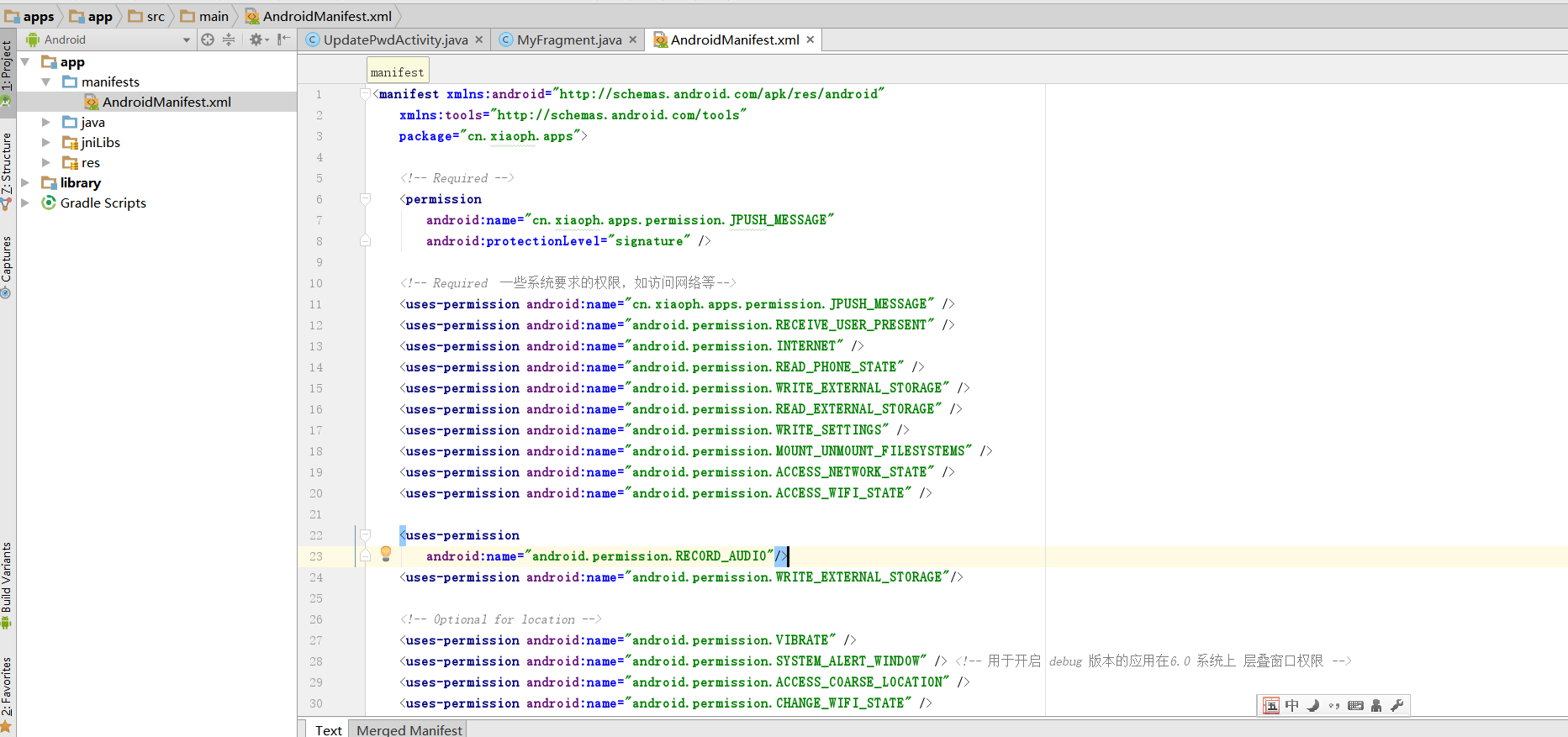The width and height of the screenshot is (1568, 737).
Task: Switch to MyFragment.java tab
Action: (569, 39)
